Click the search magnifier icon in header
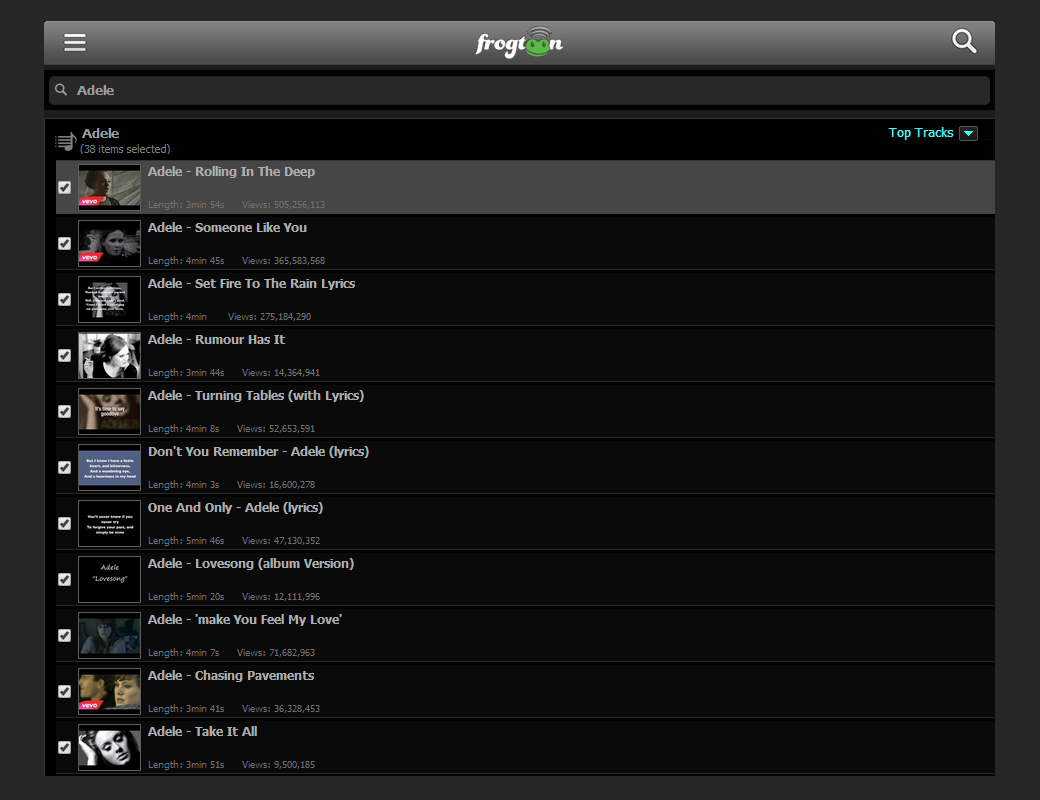The width and height of the screenshot is (1040, 800). point(964,41)
